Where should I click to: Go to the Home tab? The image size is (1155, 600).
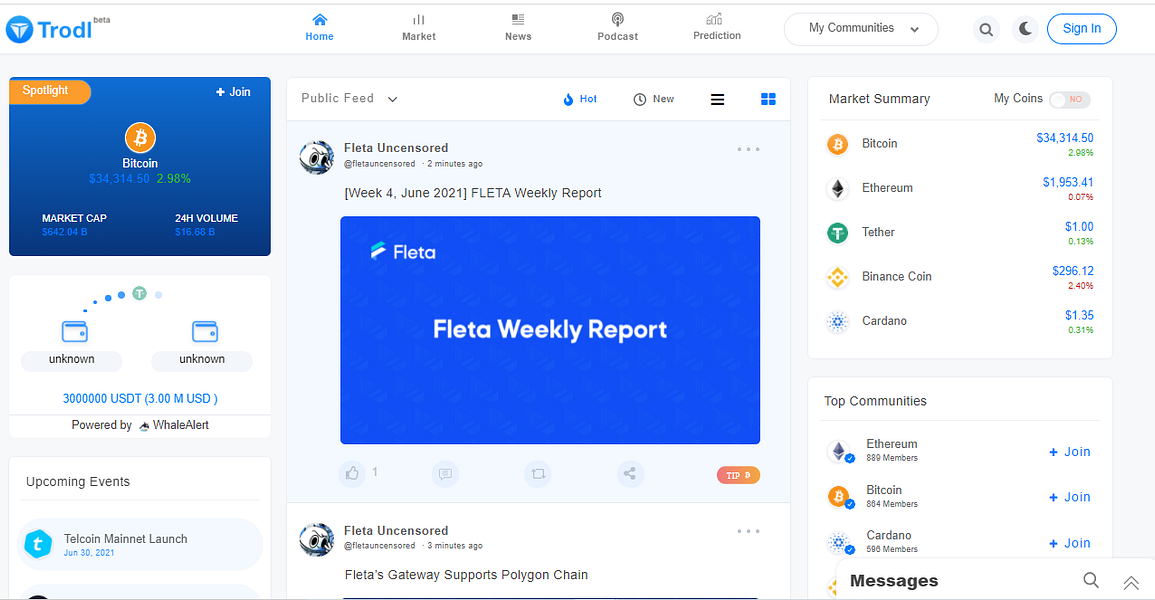pyautogui.click(x=319, y=27)
